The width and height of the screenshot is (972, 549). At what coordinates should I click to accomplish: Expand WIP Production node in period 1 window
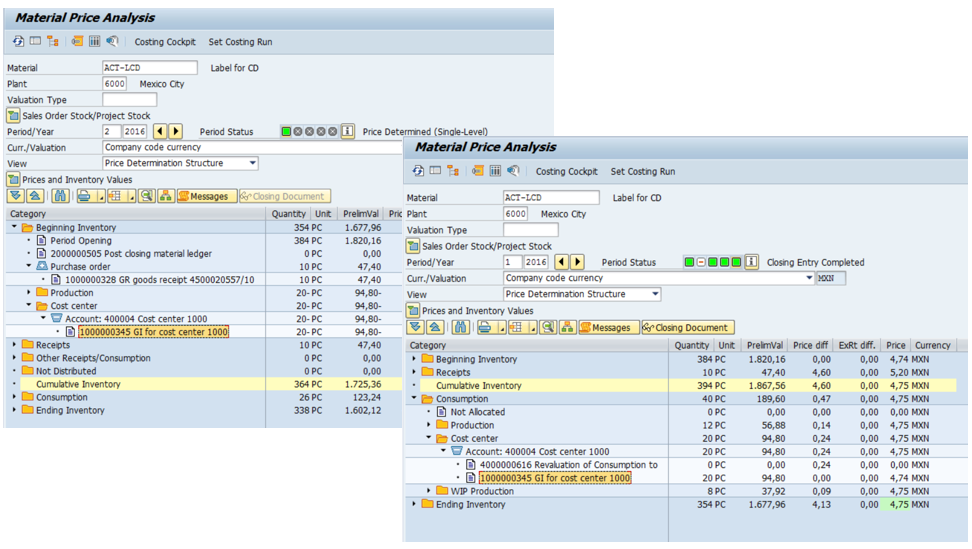point(429,491)
